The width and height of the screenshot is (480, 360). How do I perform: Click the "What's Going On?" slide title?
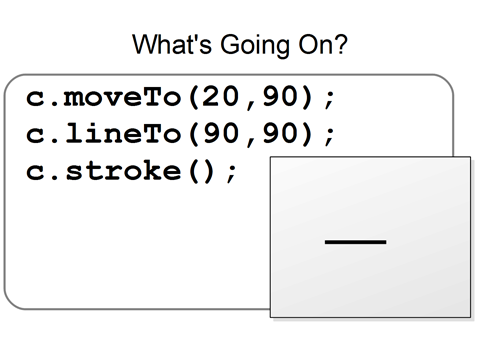[x=240, y=45]
